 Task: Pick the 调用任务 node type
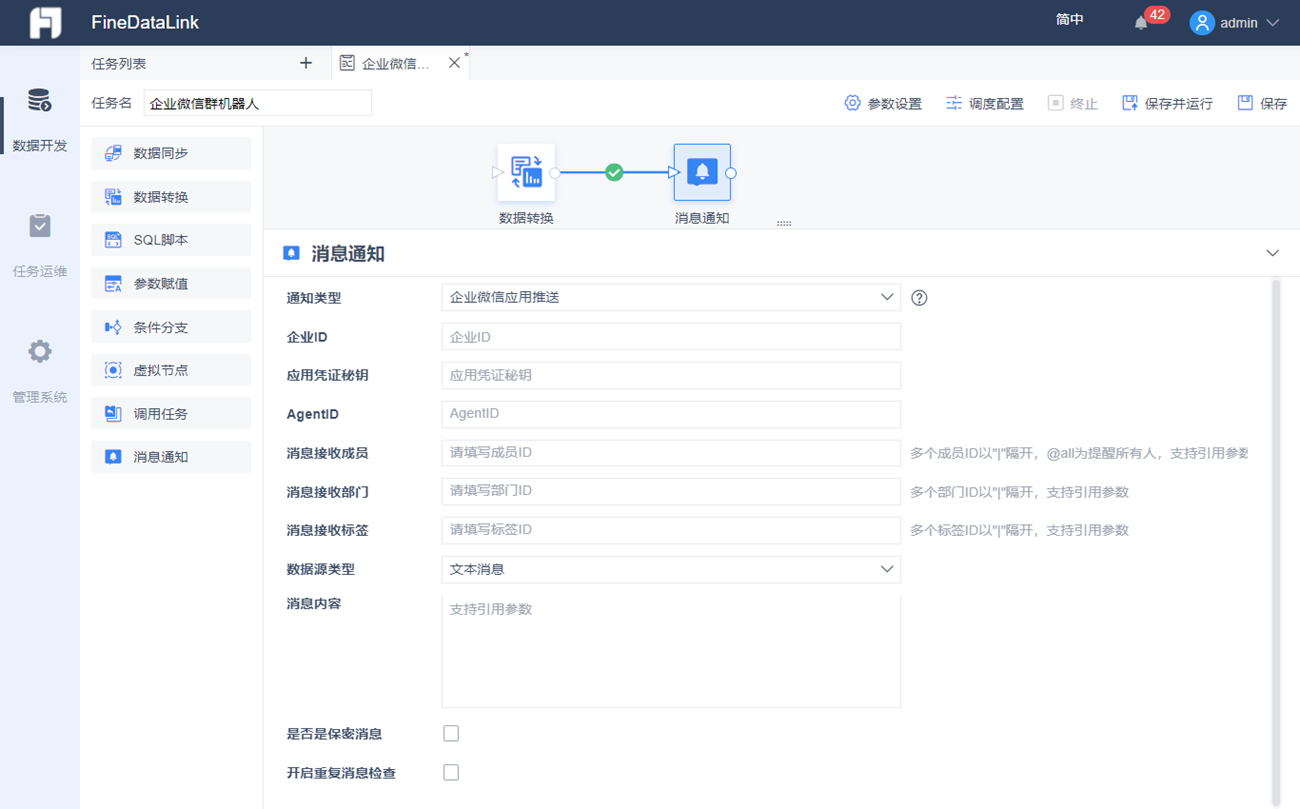click(171, 414)
